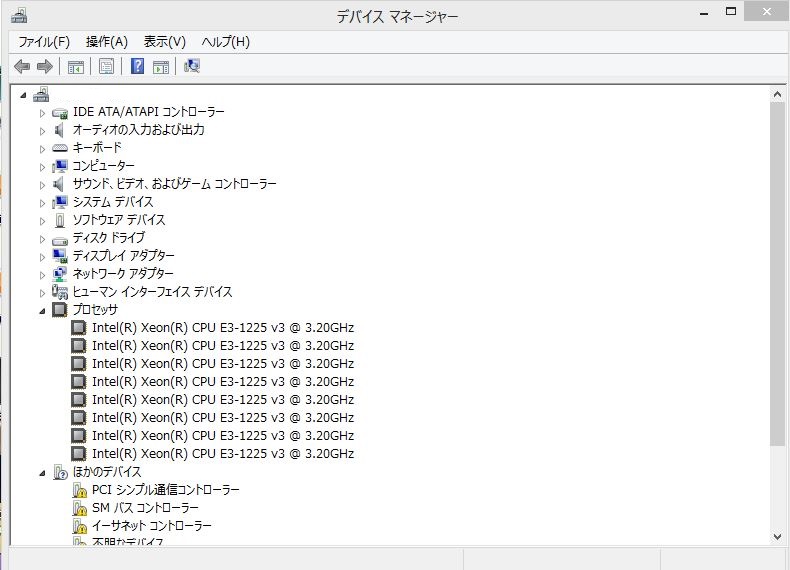
Task: Click the IDE ATA/ATAPI controller icon
Action: point(60,113)
